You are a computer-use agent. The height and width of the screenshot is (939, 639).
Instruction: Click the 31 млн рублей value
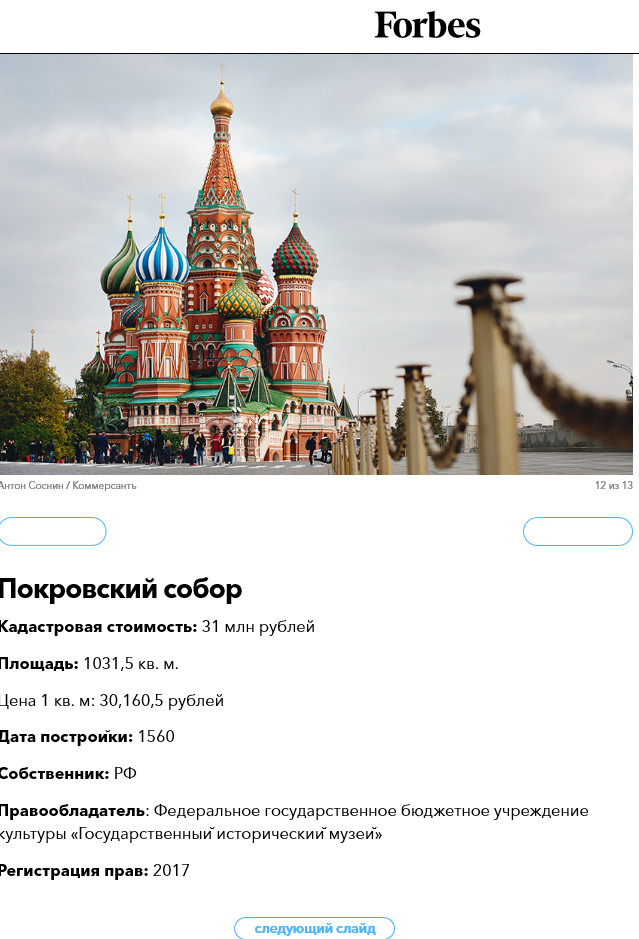(258, 627)
